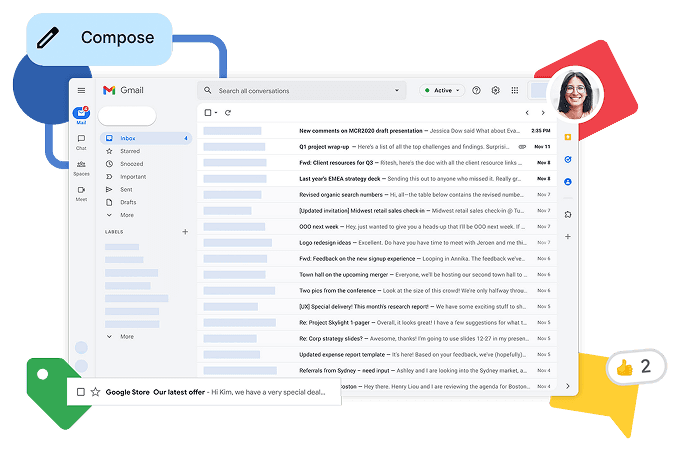676x451 pixels.
Task: Go to older messages arrow
Action: pyautogui.click(x=543, y=113)
